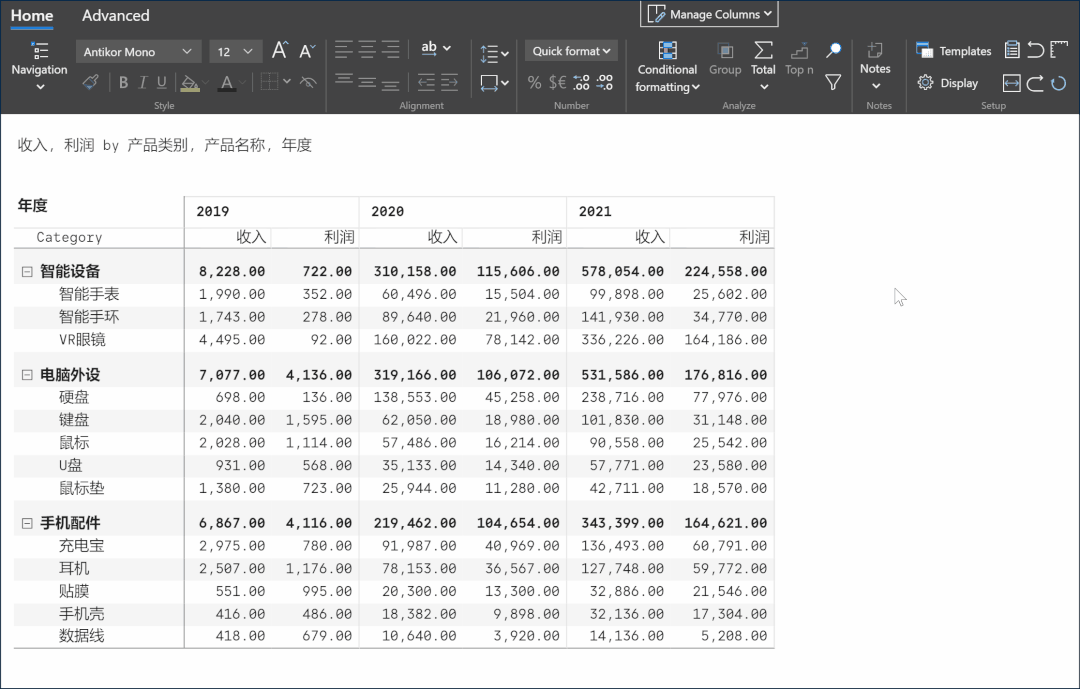Image resolution: width=1080 pixels, height=689 pixels.
Task: Click the format painter brush icon
Action: pos(90,83)
